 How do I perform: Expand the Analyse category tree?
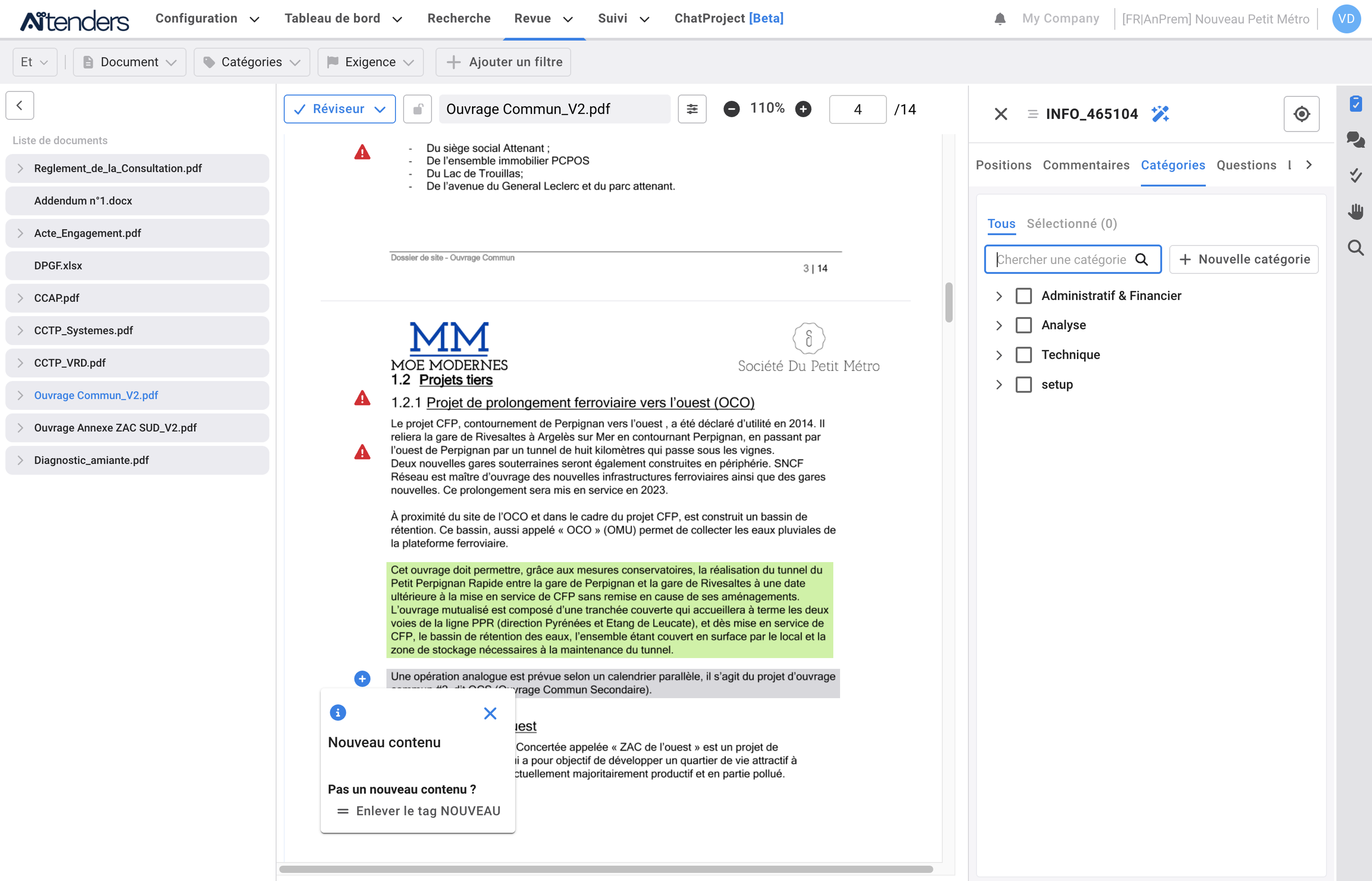999,325
